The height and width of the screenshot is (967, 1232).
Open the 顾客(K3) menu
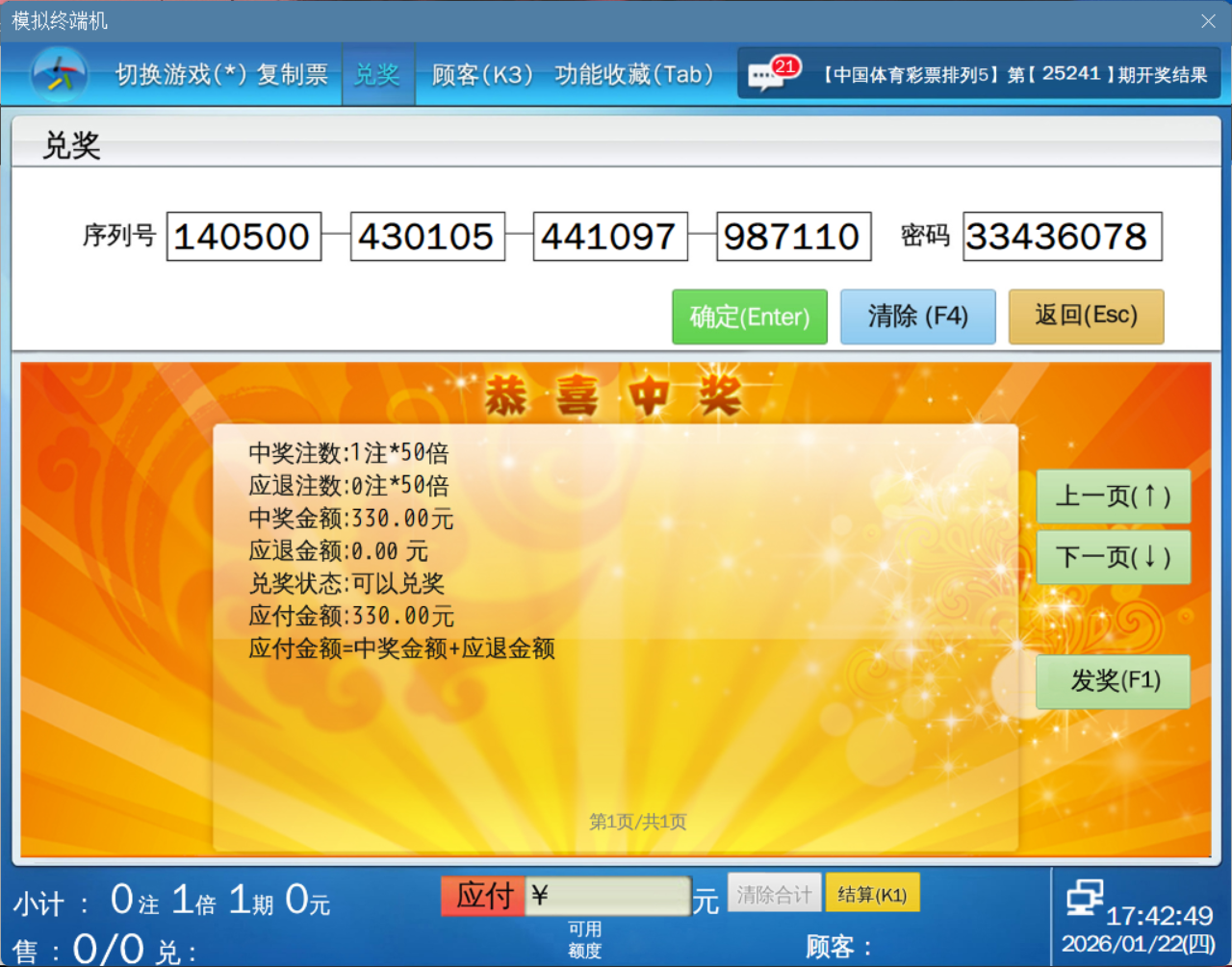coord(481,74)
